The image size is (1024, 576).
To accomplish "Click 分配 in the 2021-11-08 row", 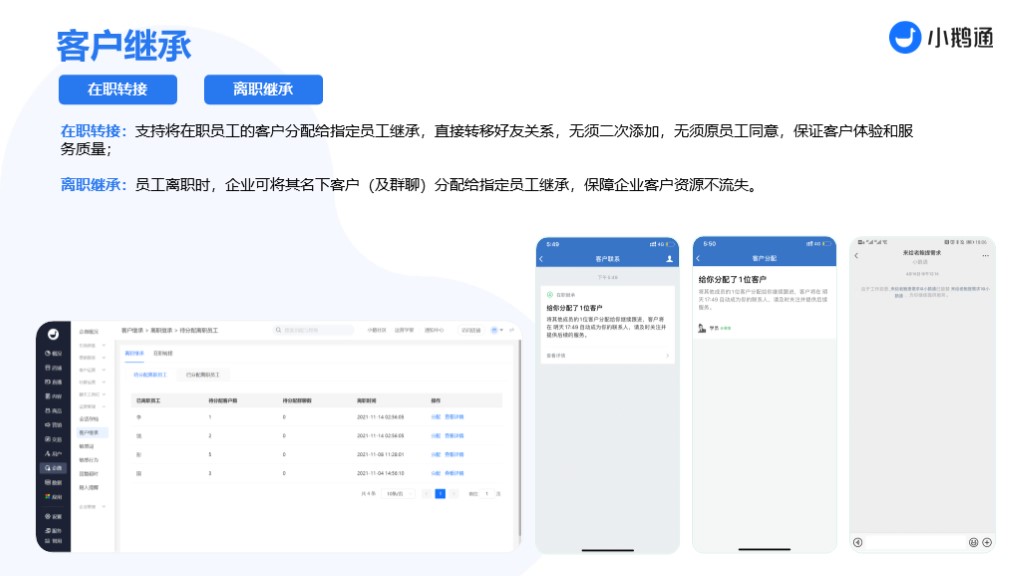I will coord(436,455).
